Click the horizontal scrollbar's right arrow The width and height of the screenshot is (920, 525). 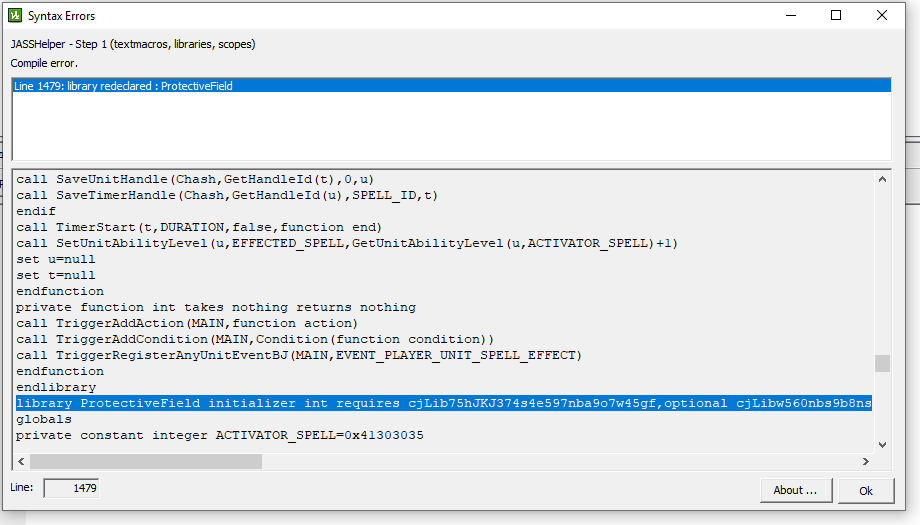[864, 462]
